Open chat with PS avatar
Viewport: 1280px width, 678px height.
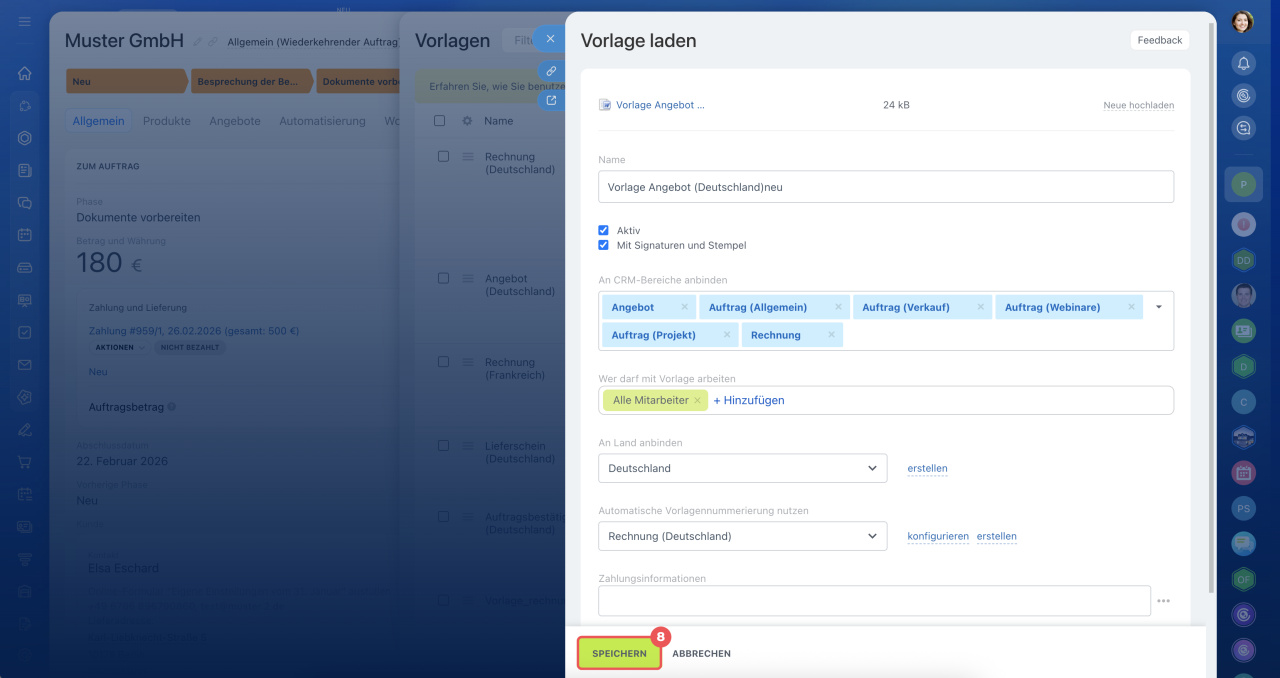1243,508
